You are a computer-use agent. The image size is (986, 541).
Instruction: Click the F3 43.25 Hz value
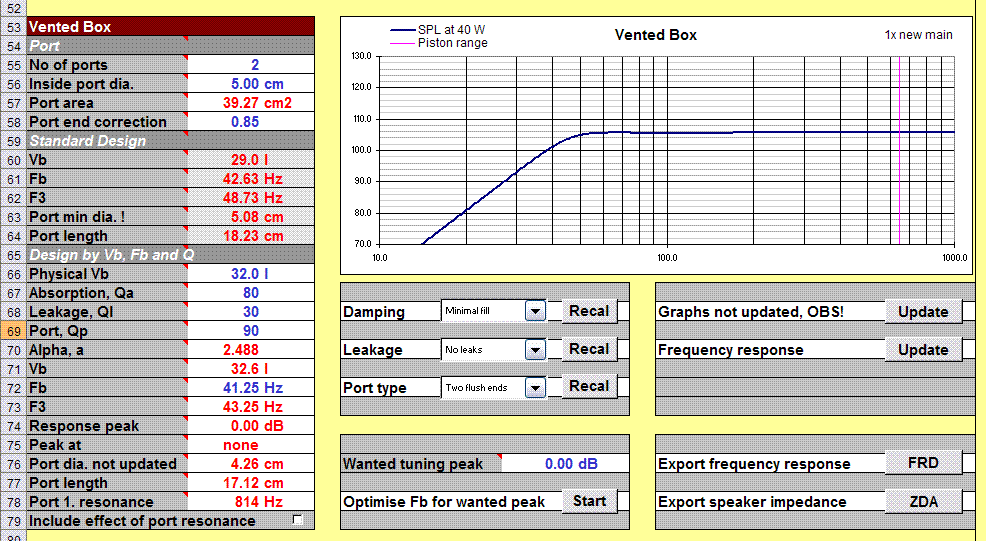pyautogui.click(x=251, y=407)
